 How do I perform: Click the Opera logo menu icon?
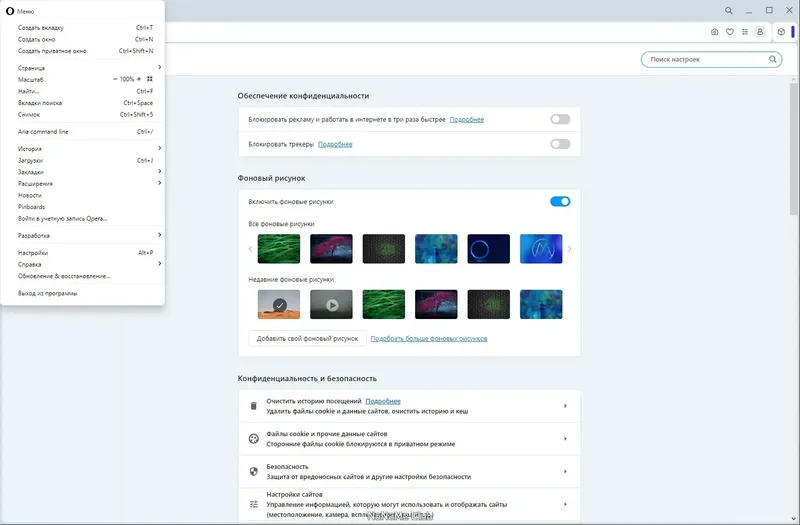pyautogui.click(x=10, y=11)
